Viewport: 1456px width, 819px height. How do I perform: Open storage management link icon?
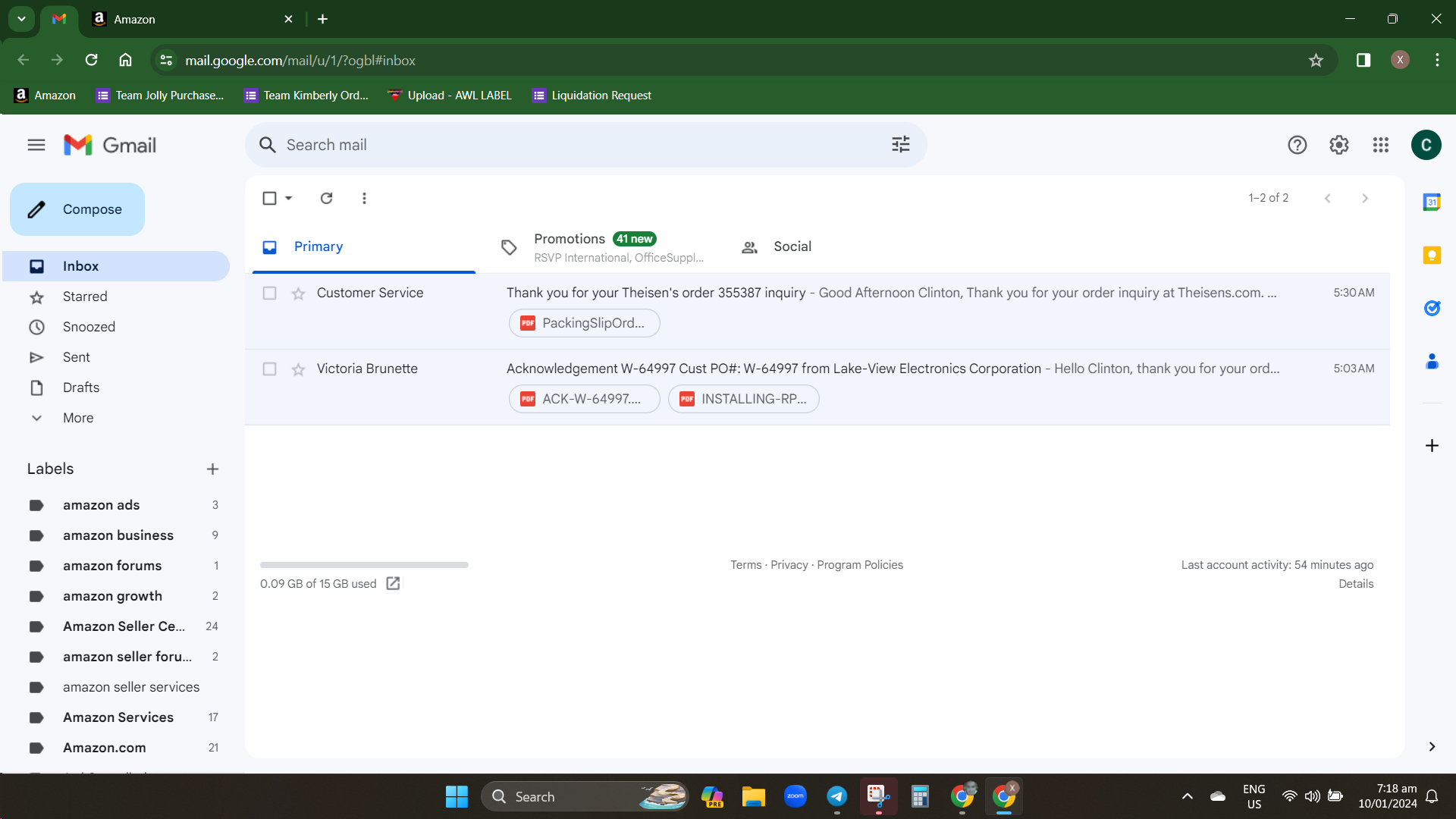coord(393,583)
